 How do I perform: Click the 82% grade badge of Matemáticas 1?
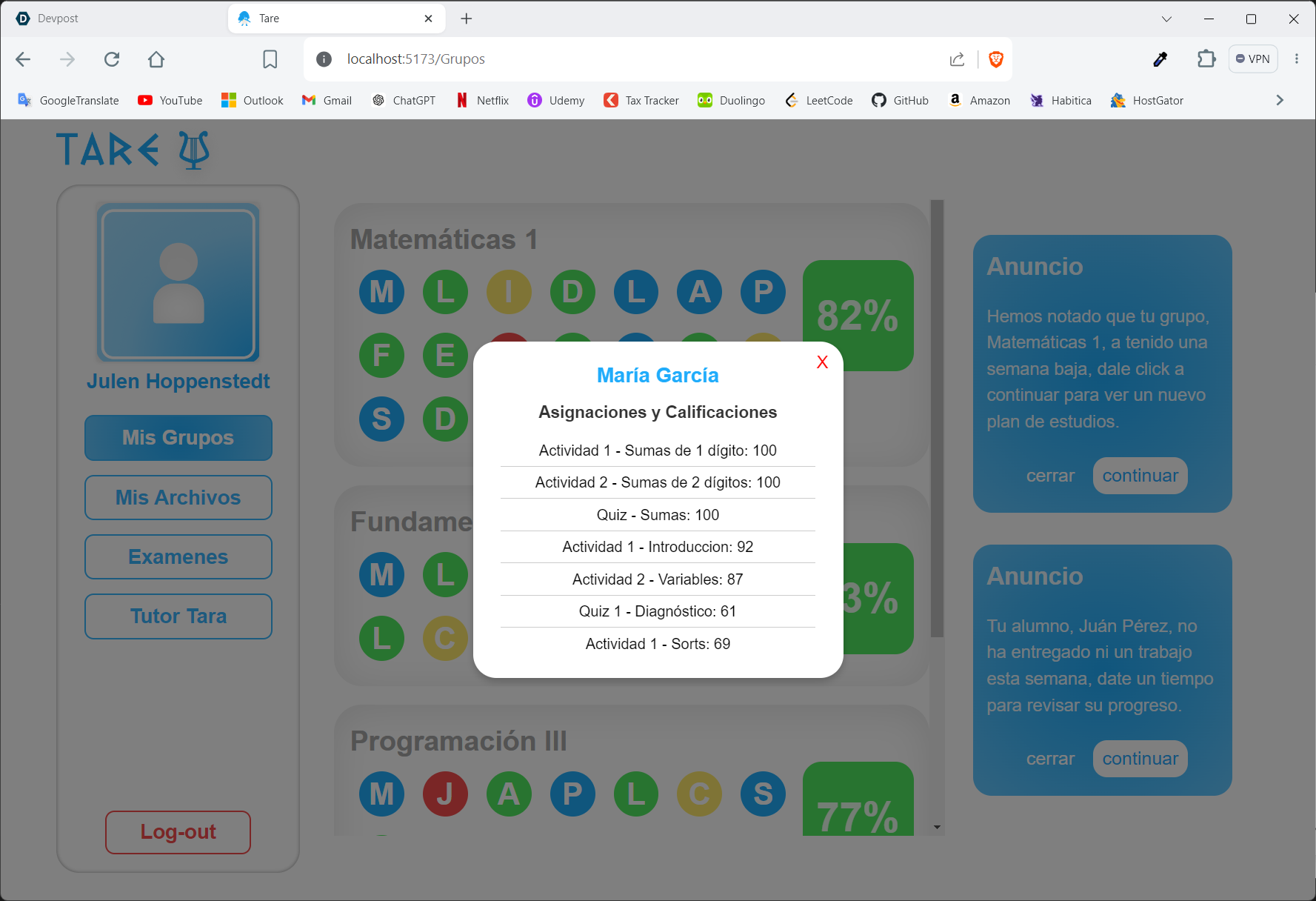858,315
